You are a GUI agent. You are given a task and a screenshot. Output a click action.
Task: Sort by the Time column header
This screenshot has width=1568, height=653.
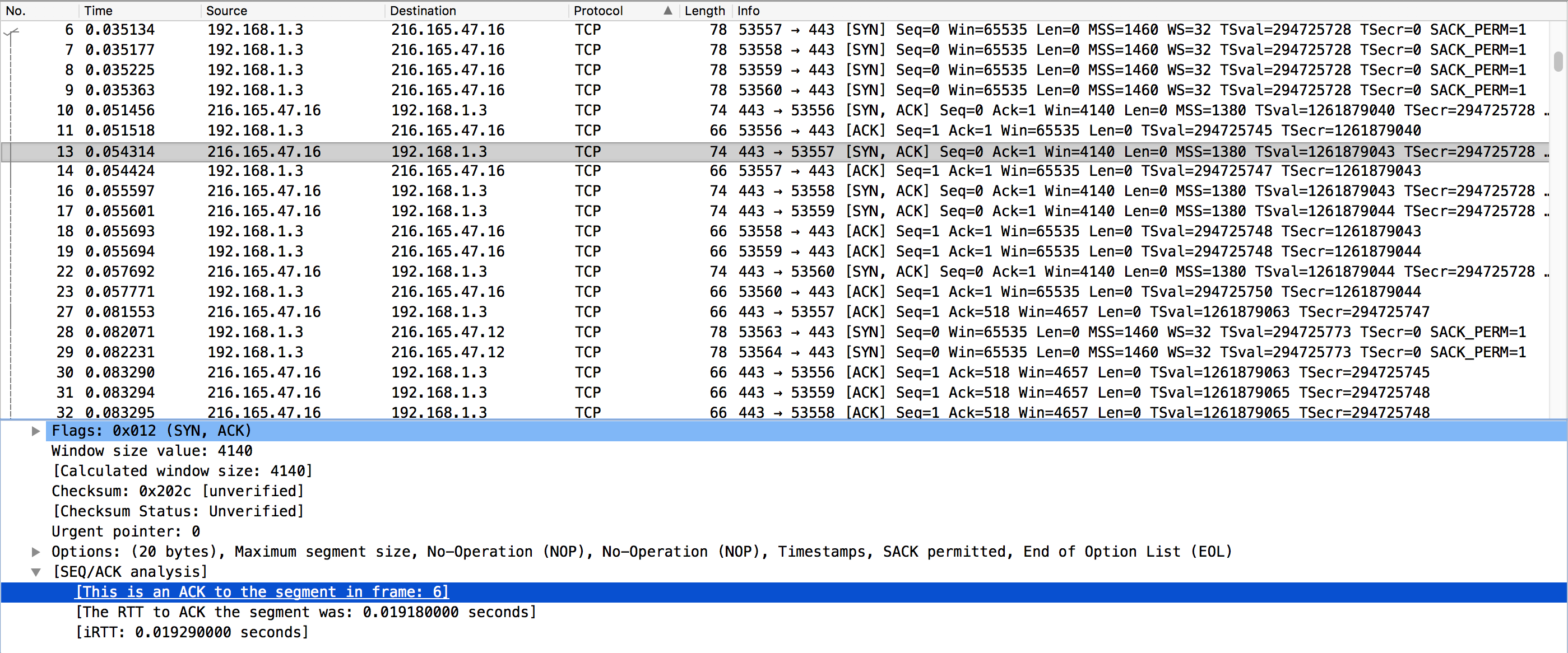99,10
